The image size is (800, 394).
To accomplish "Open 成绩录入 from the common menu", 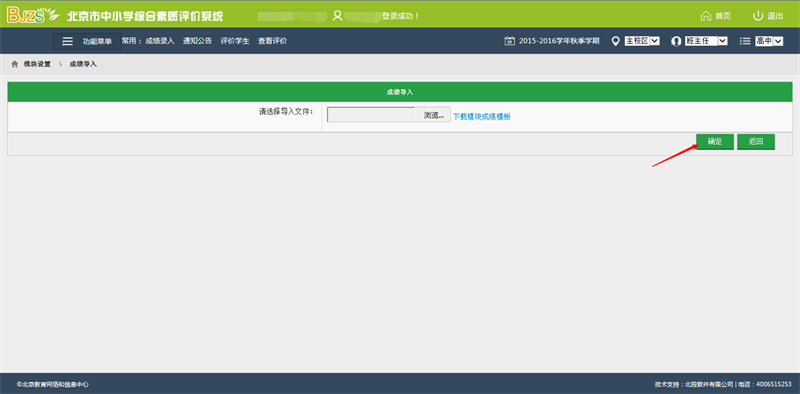I will click(160, 41).
